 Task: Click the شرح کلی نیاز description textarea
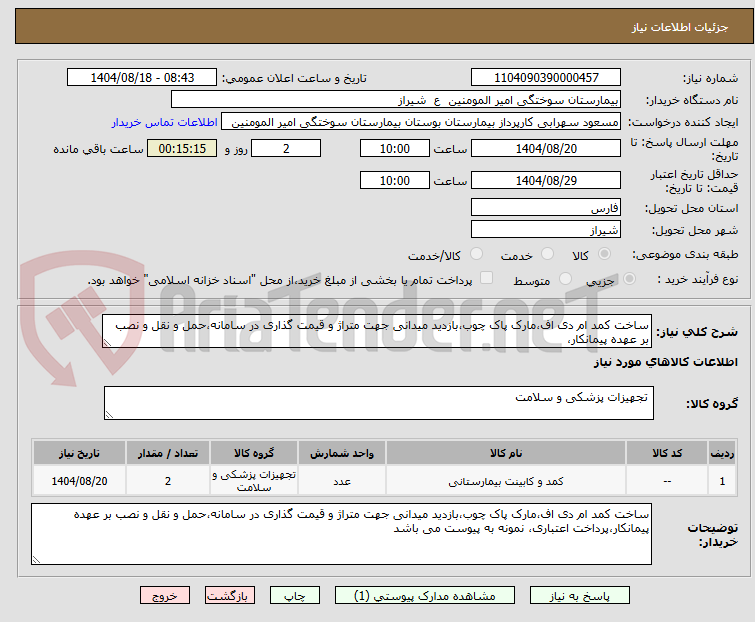click(x=377, y=331)
